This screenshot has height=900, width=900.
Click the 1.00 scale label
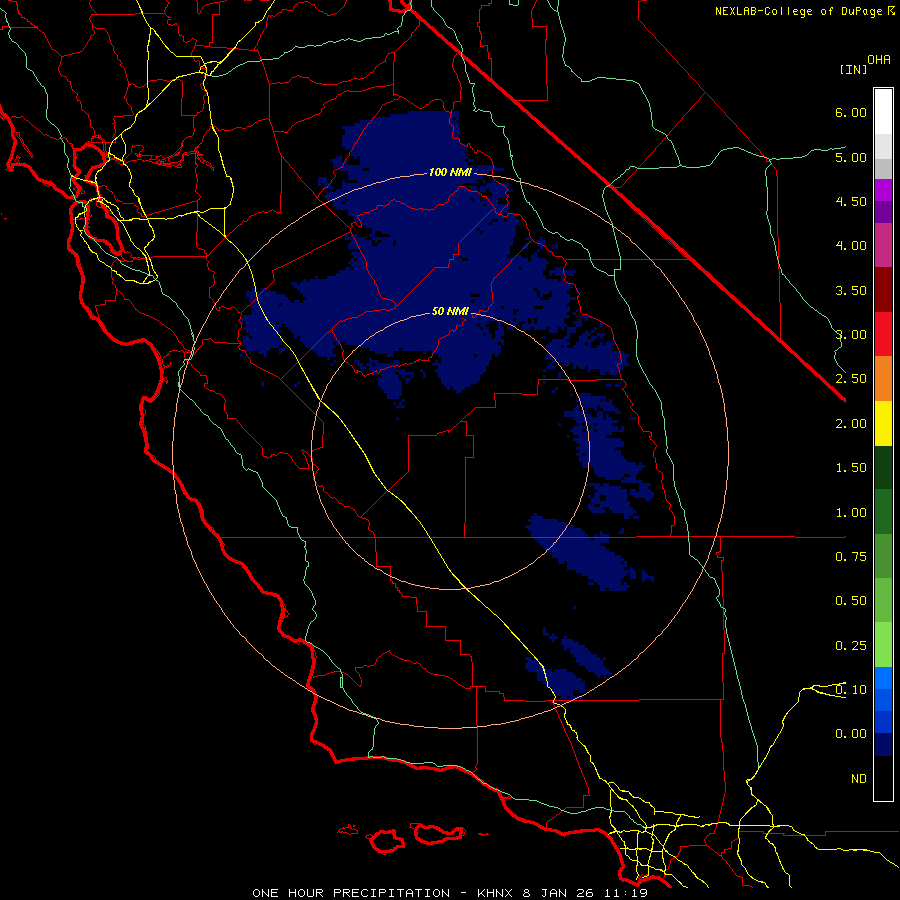click(851, 513)
